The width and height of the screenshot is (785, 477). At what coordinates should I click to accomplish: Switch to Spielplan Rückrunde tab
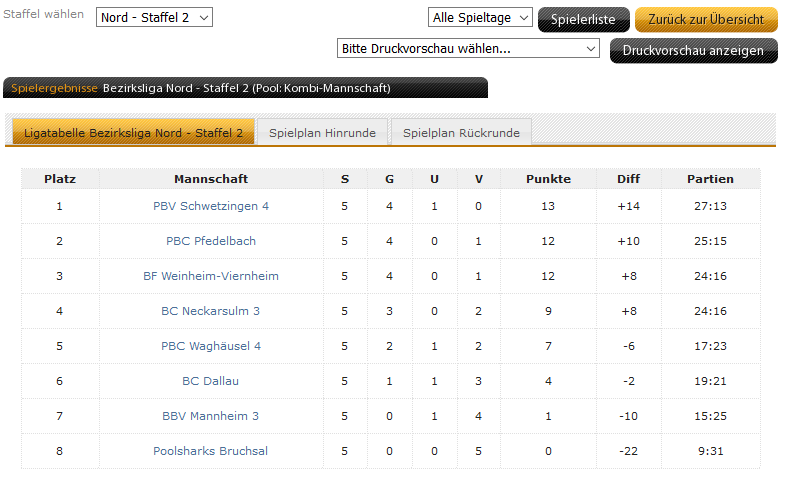(x=459, y=133)
